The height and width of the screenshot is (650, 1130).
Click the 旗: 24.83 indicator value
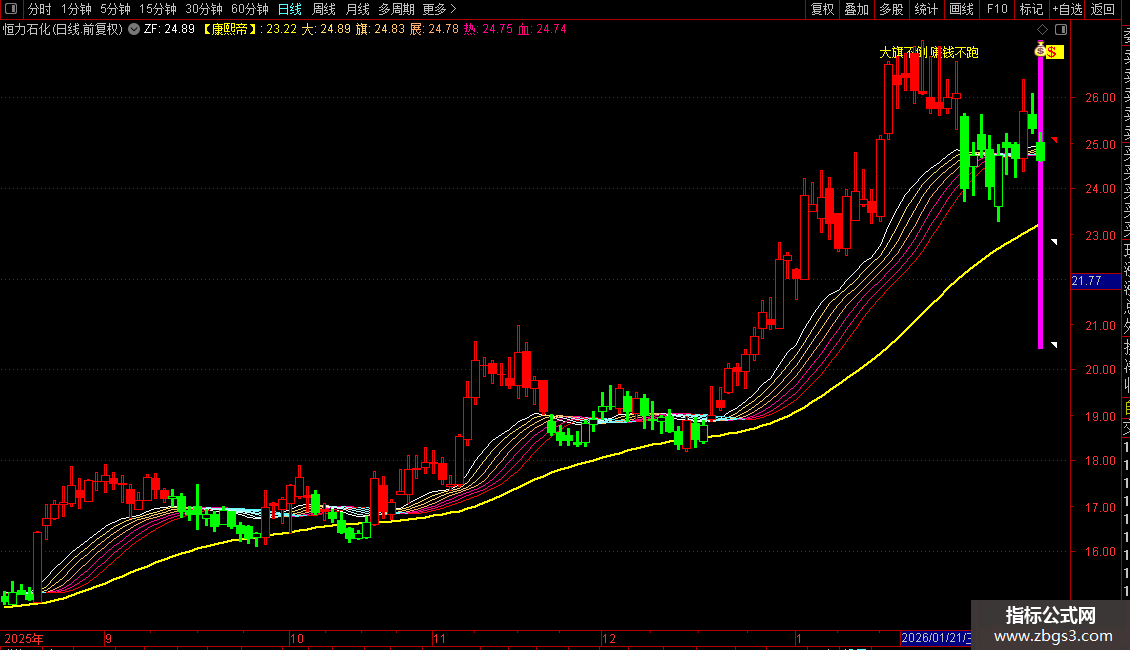(381, 29)
